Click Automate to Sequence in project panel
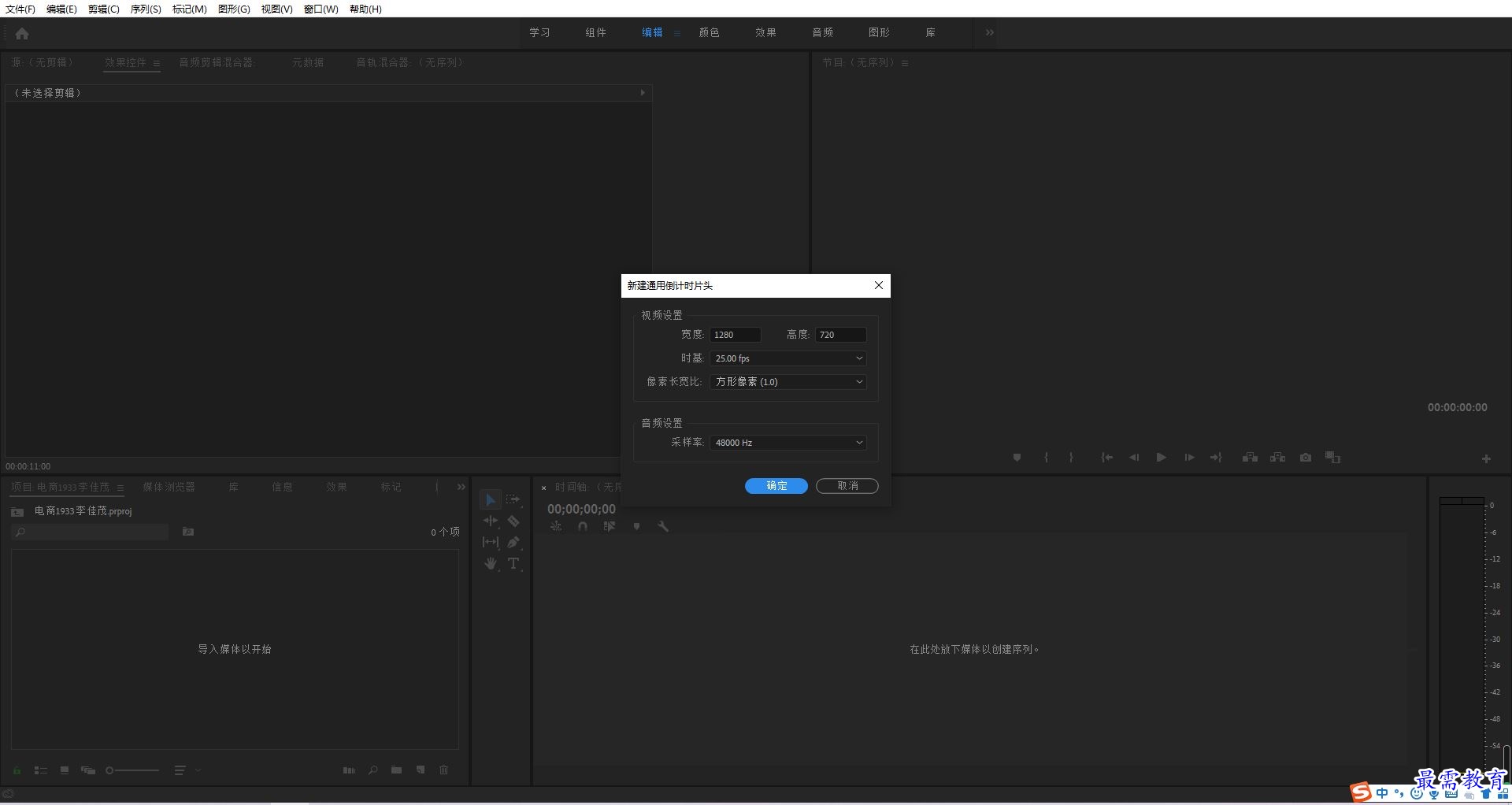The width and height of the screenshot is (1512, 805). tap(349, 770)
